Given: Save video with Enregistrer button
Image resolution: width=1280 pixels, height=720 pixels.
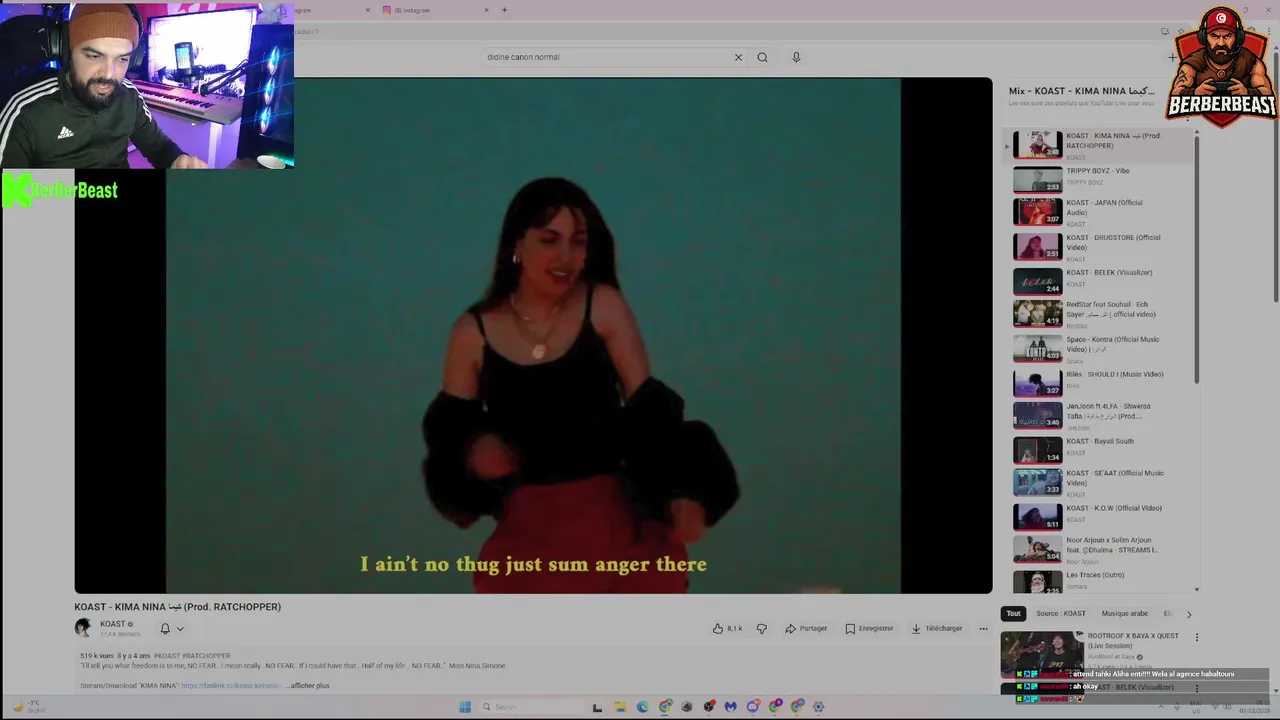Looking at the screenshot, I should [x=869, y=629].
